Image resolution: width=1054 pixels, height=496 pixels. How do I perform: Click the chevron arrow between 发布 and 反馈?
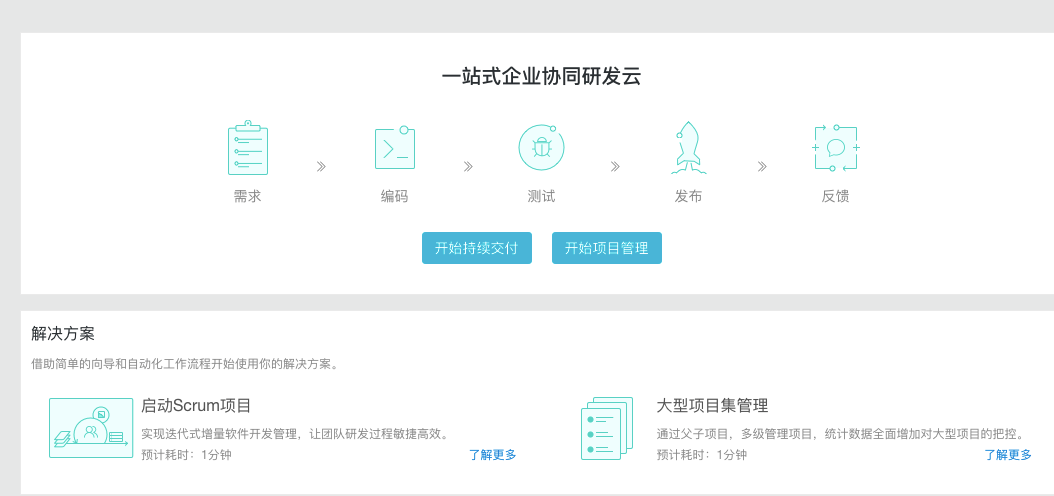coord(762,166)
